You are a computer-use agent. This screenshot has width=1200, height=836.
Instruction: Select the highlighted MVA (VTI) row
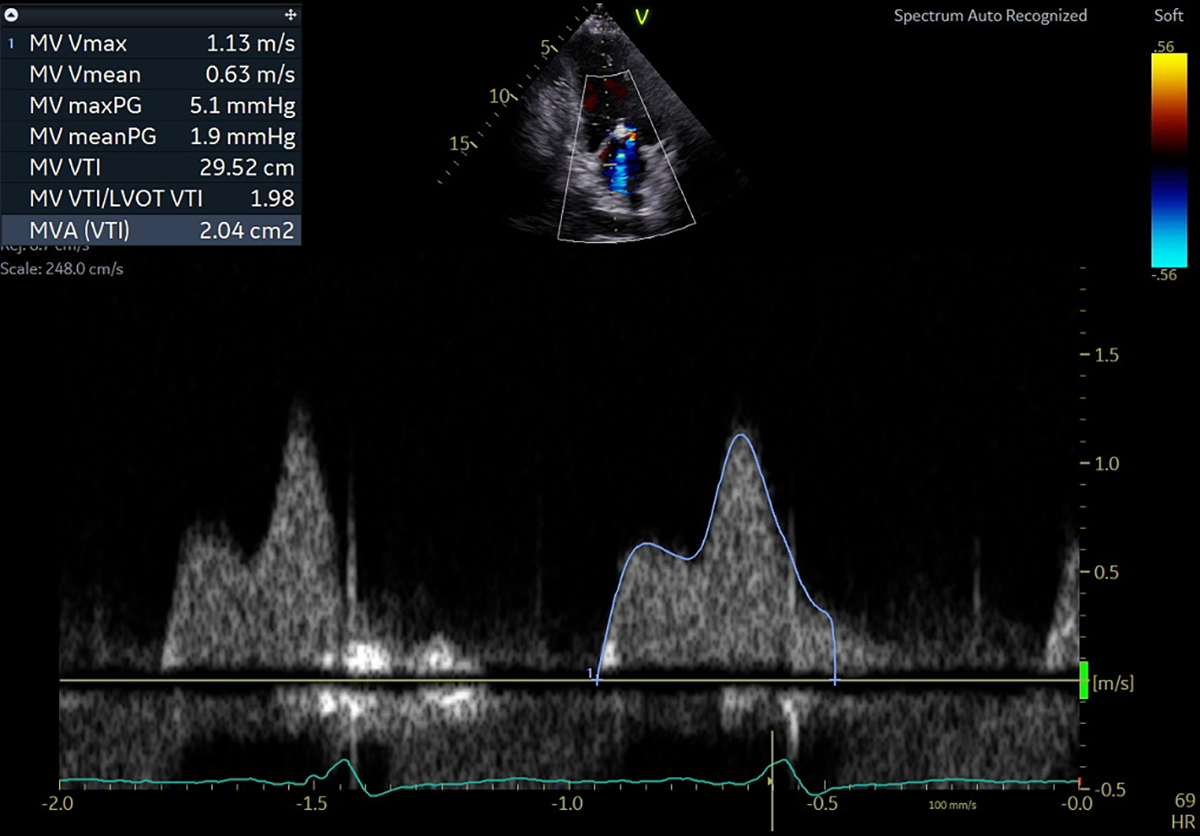[x=150, y=231]
